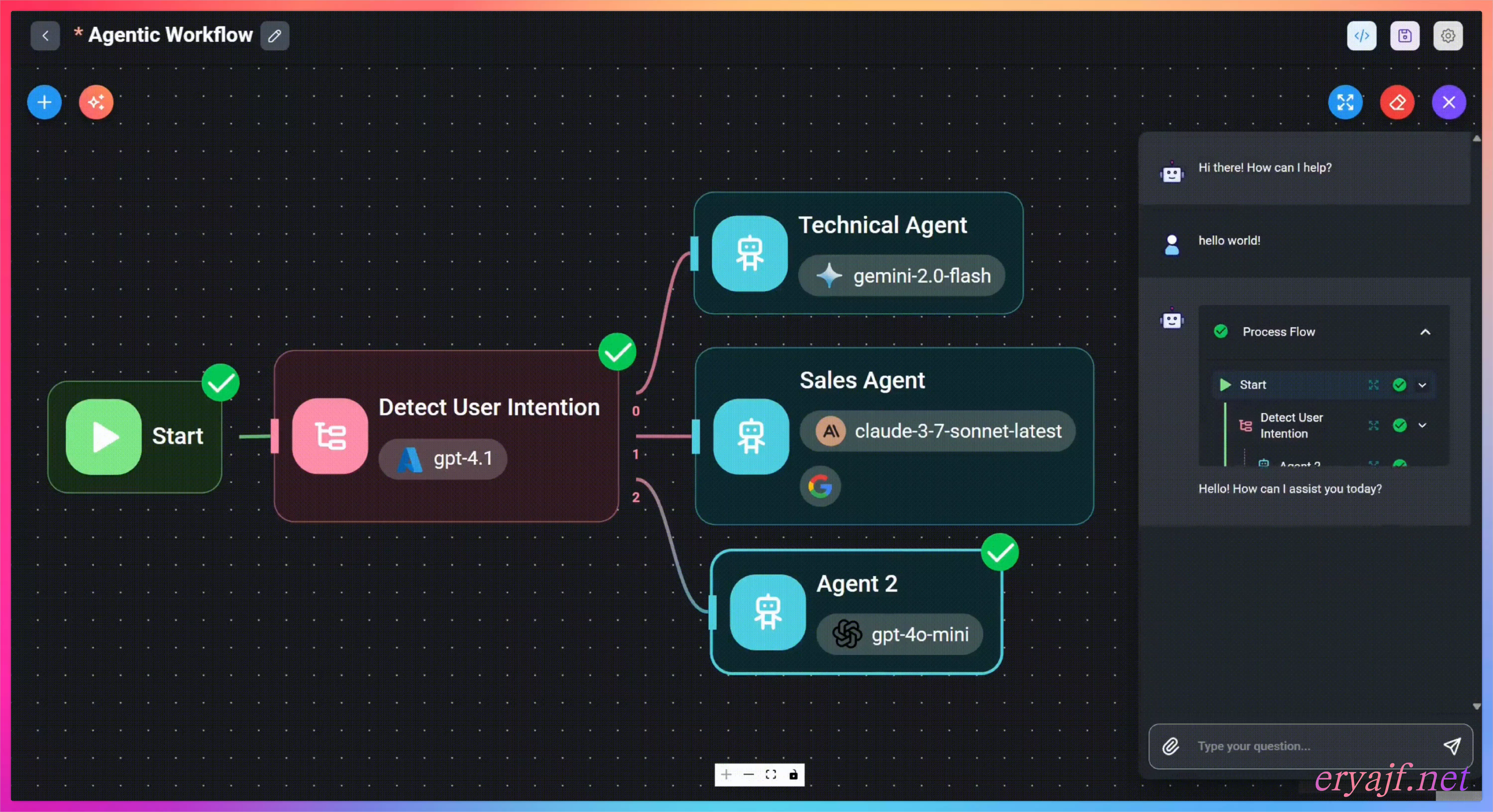
Task: Click the fit view canvas control
Action: coord(771,774)
